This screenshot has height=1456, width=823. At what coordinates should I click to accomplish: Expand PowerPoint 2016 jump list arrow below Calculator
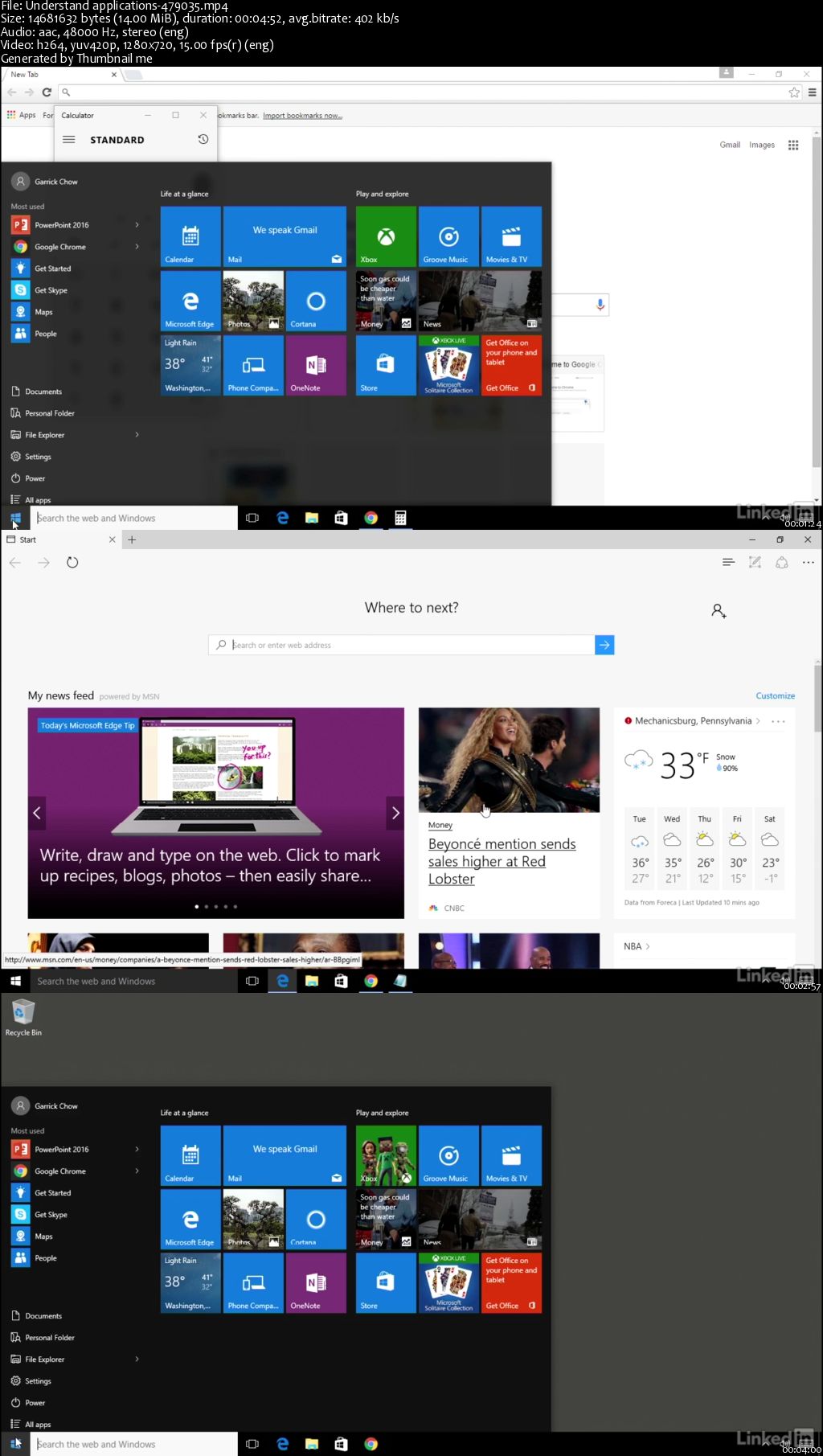(x=137, y=225)
